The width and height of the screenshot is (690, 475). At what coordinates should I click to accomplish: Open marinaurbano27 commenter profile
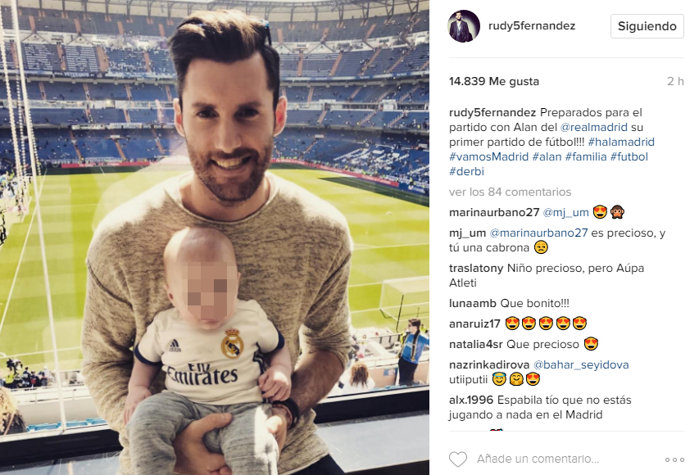click(x=494, y=213)
